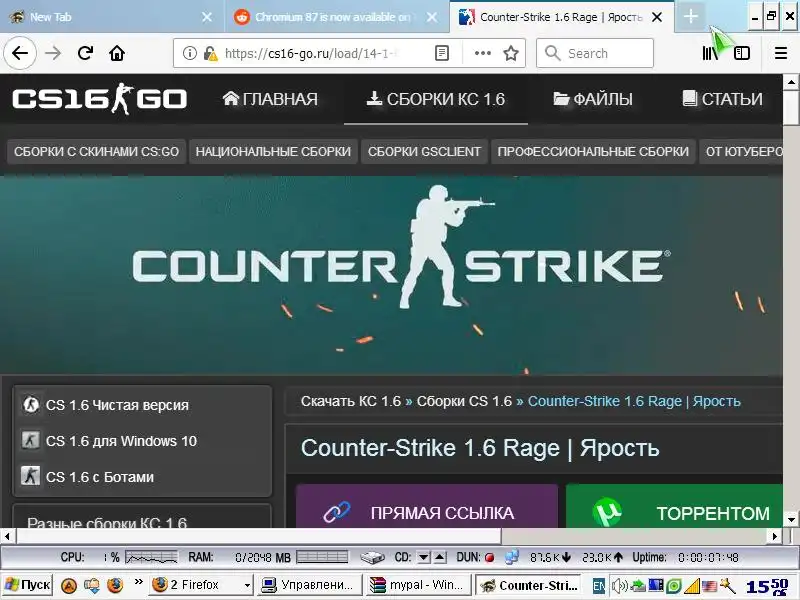Click vertical scrollbar down arrow
The height and width of the screenshot is (600, 800).
click(x=791, y=520)
